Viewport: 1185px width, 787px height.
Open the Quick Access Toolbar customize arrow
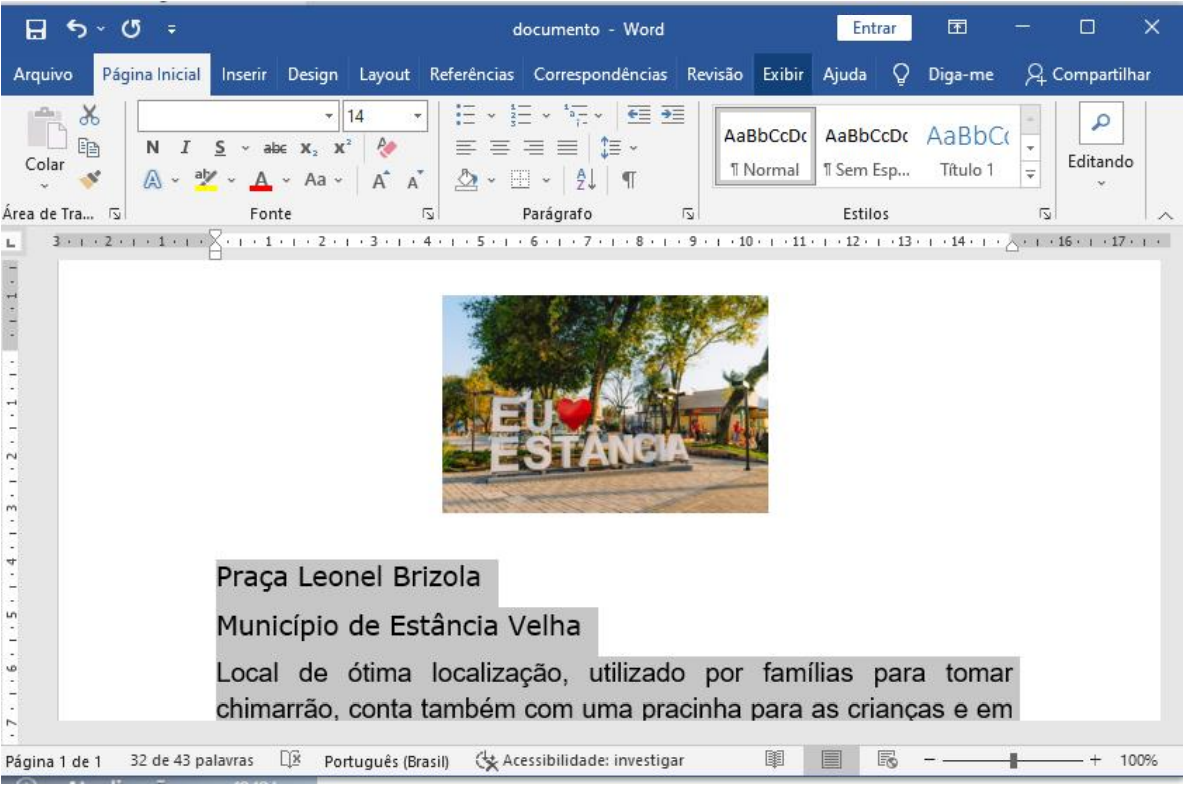[x=172, y=29]
